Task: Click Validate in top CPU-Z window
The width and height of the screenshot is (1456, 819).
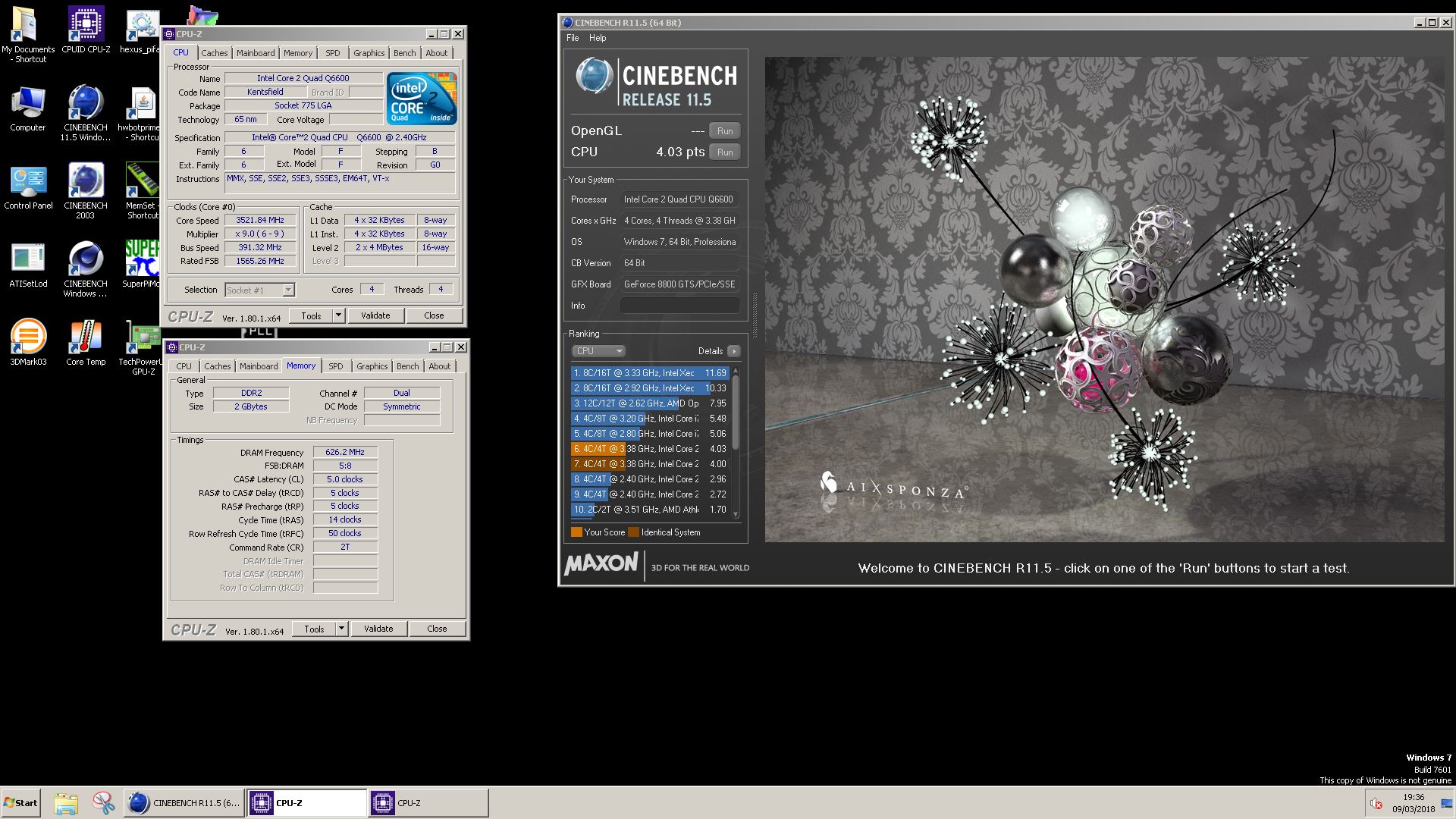Action: (375, 316)
